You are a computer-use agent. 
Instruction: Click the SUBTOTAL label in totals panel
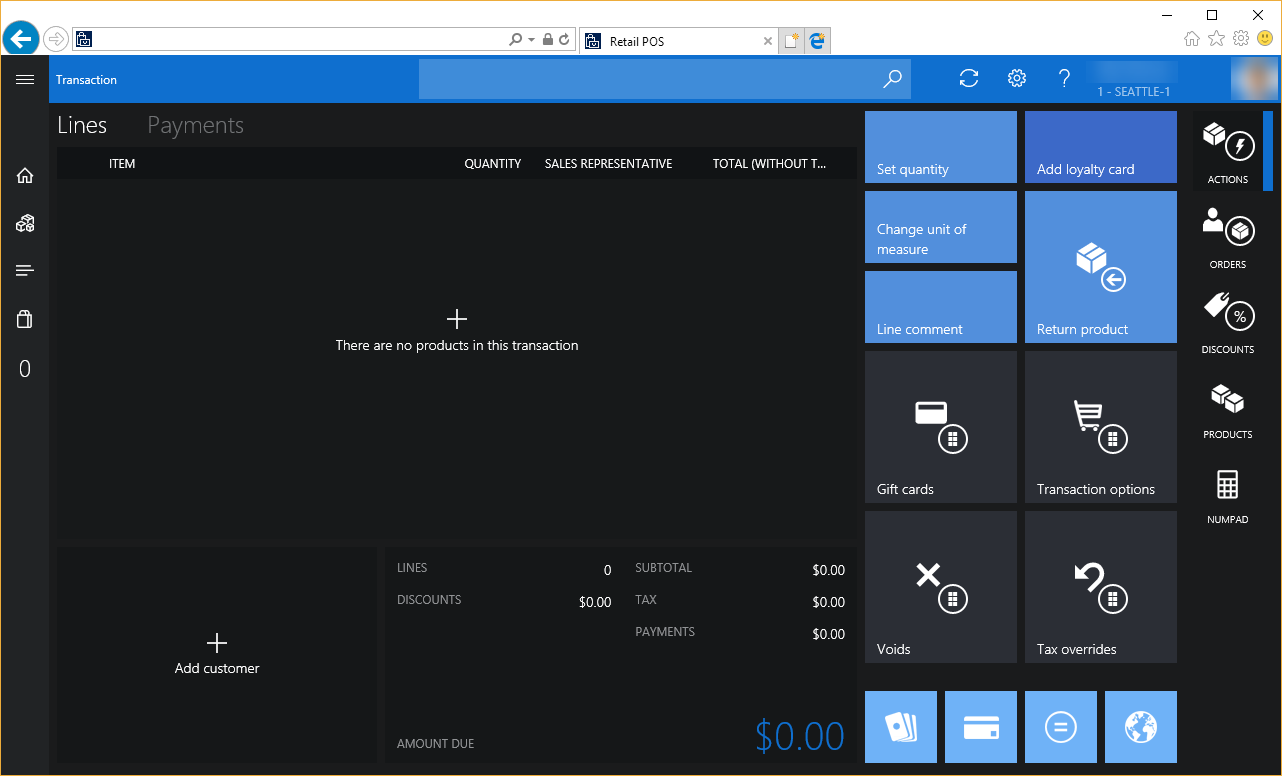[664, 568]
